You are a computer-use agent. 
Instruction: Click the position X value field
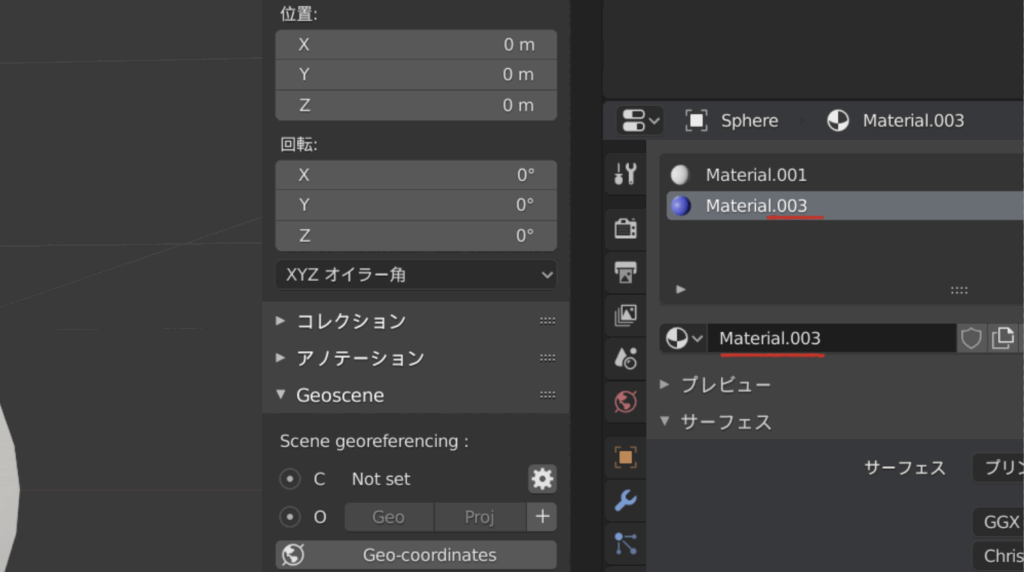click(416, 45)
